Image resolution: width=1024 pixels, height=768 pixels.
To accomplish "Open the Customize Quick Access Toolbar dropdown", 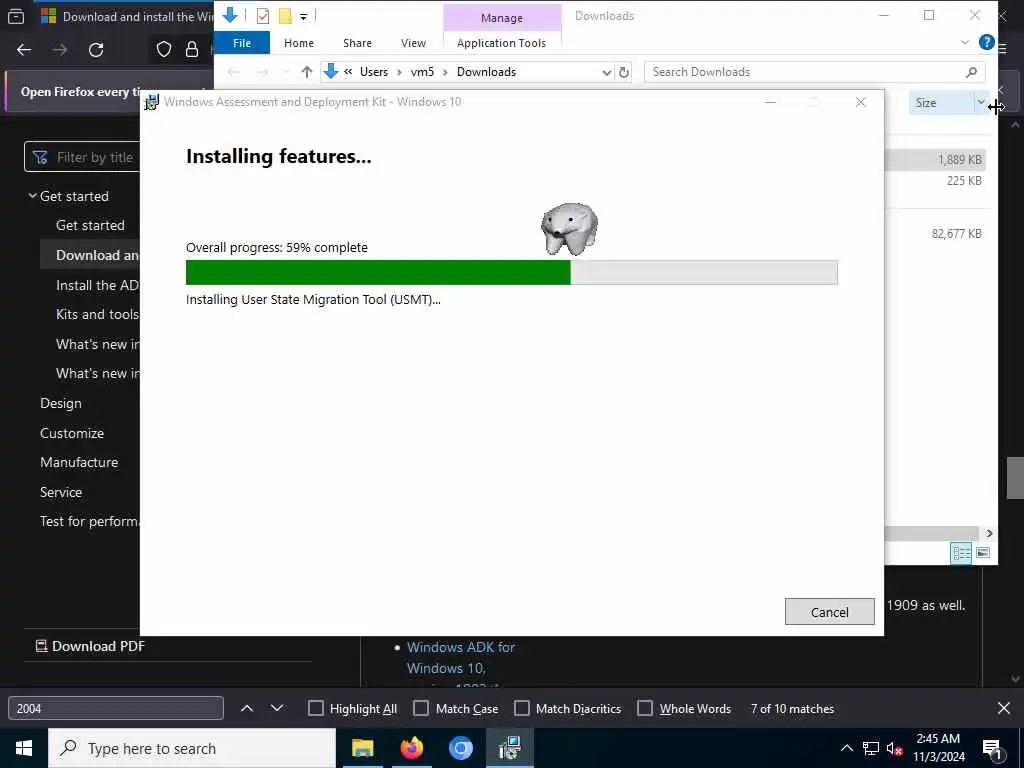I will pos(303,16).
